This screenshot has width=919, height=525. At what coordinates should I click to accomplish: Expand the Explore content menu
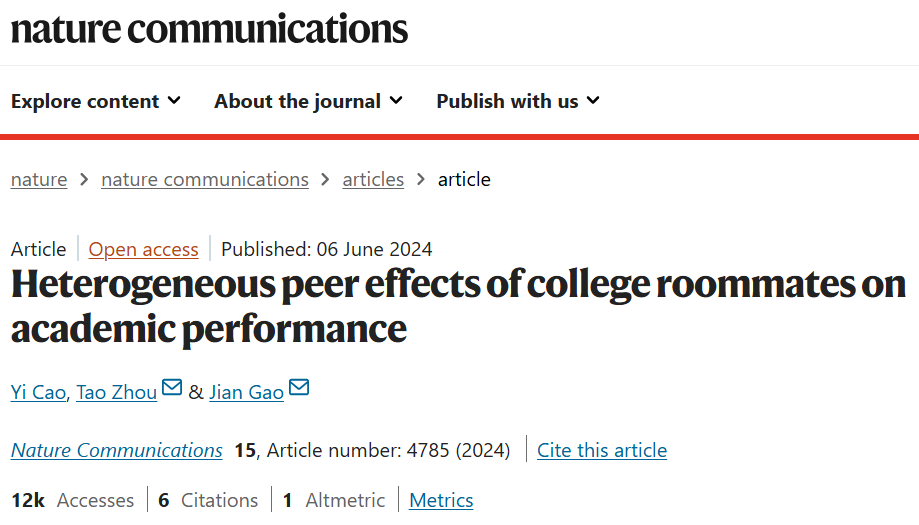tap(96, 101)
